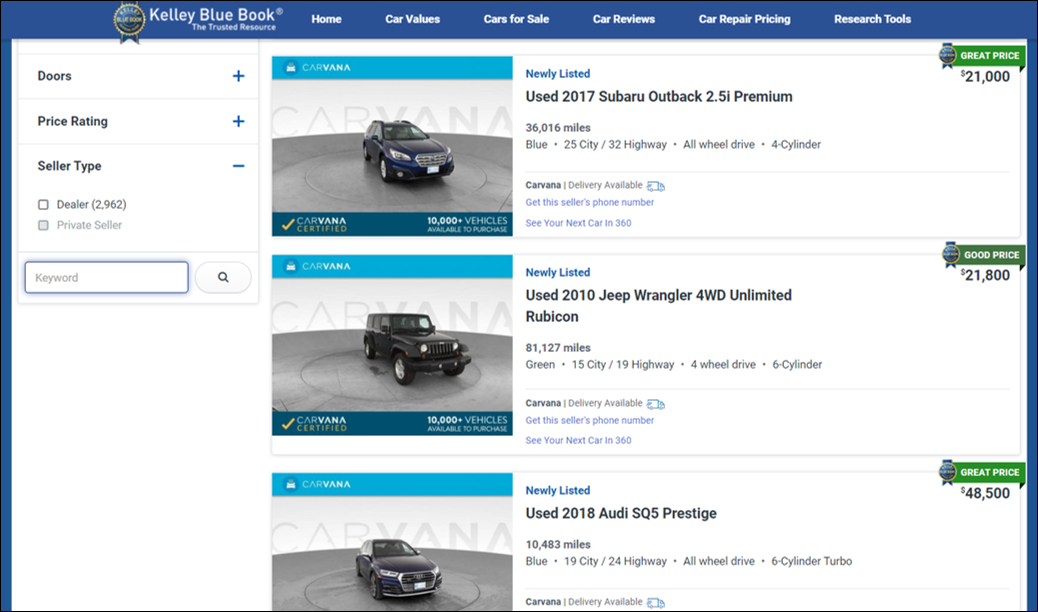Click the $21,000 price on Subaru listing
Screen dimensions: 1038x612
click(x=985, y=76)
